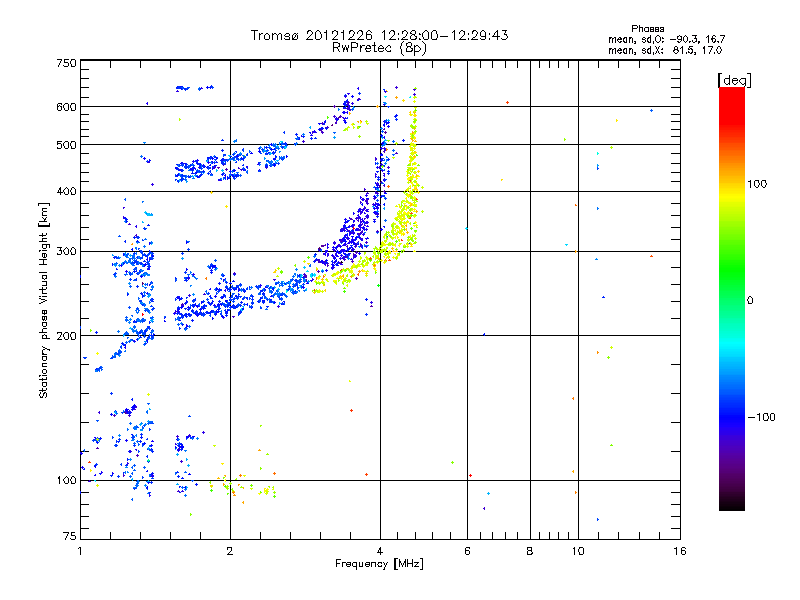This screenshot has width=800, height=600.
Task: Click the "Phases" header text
Action: [647, 29]
